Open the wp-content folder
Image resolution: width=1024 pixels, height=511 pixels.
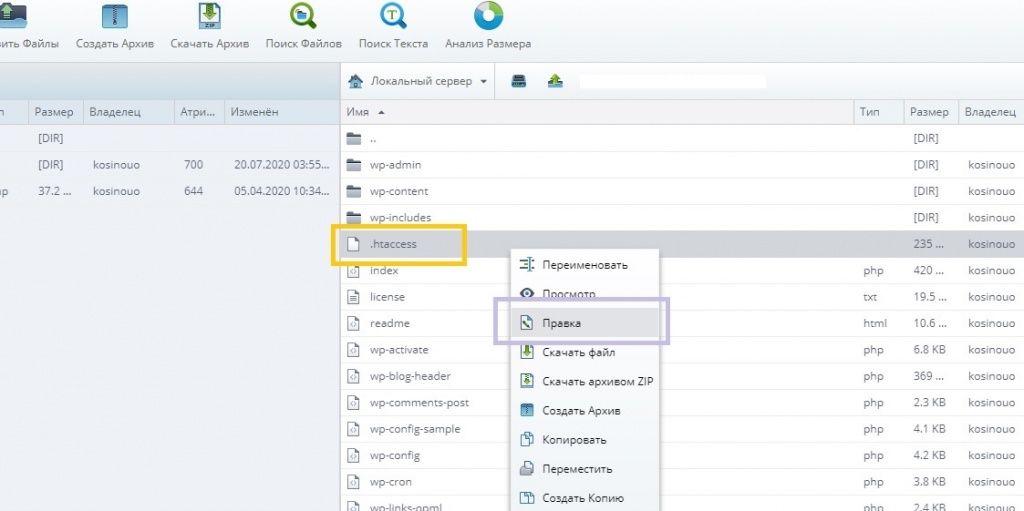(398, 191)
